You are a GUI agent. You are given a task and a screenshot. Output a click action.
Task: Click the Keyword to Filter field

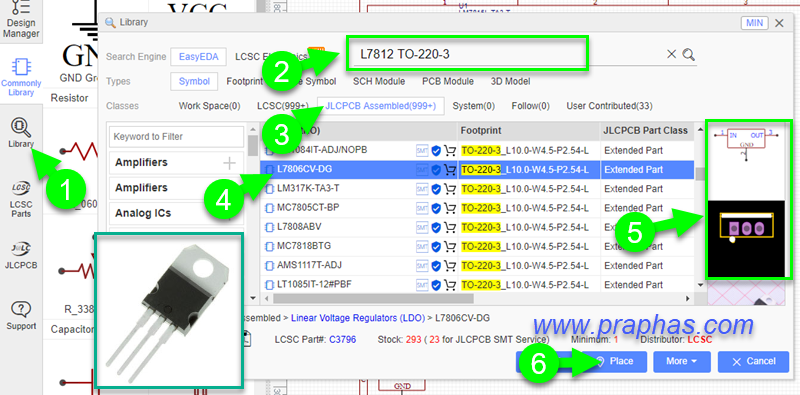[x=177, y=137]
